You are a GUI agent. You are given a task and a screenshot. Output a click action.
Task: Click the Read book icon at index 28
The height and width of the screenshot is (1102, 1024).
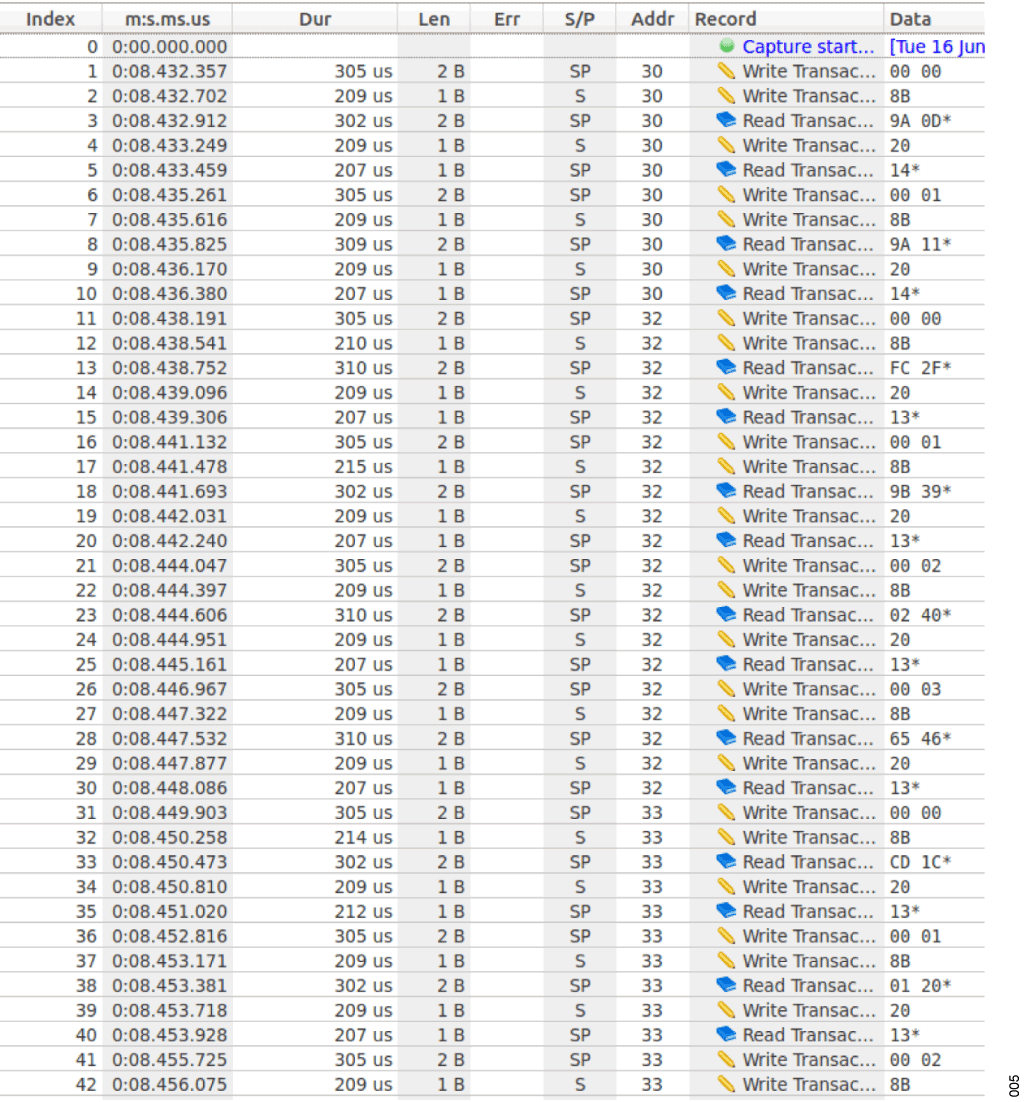tap(727, 739)
